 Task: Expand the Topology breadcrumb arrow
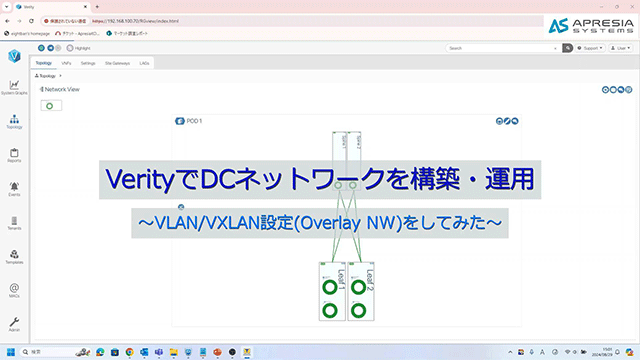click(60, 76)
